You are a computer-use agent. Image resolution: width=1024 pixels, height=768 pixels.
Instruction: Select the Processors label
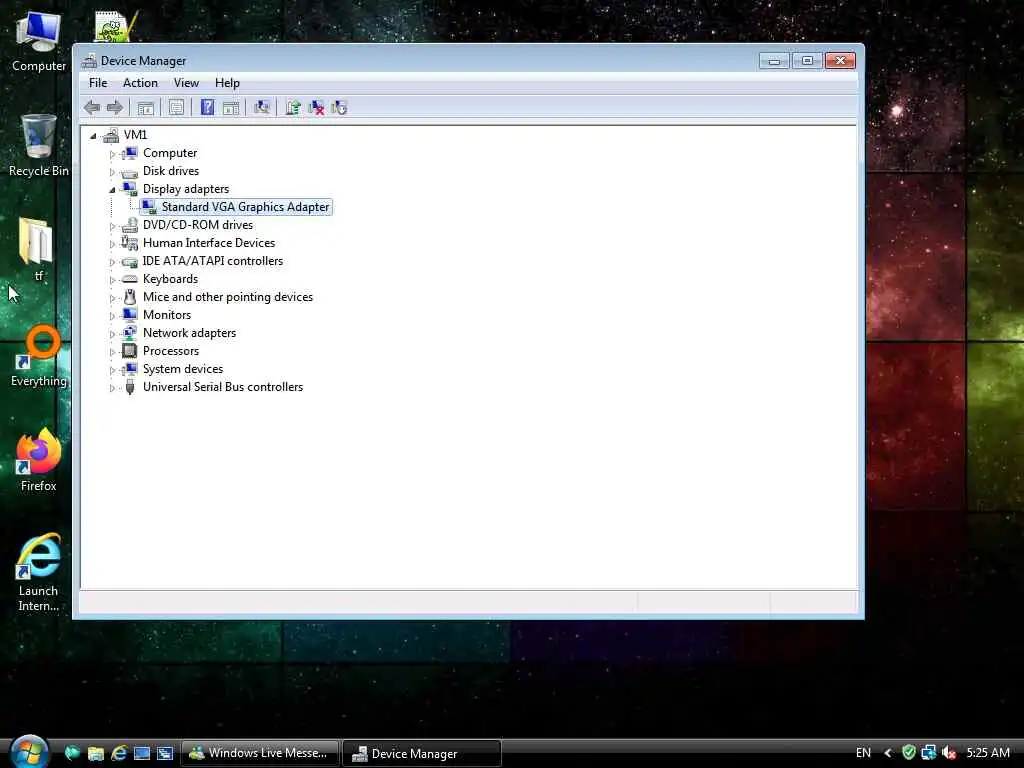[171, 351]
